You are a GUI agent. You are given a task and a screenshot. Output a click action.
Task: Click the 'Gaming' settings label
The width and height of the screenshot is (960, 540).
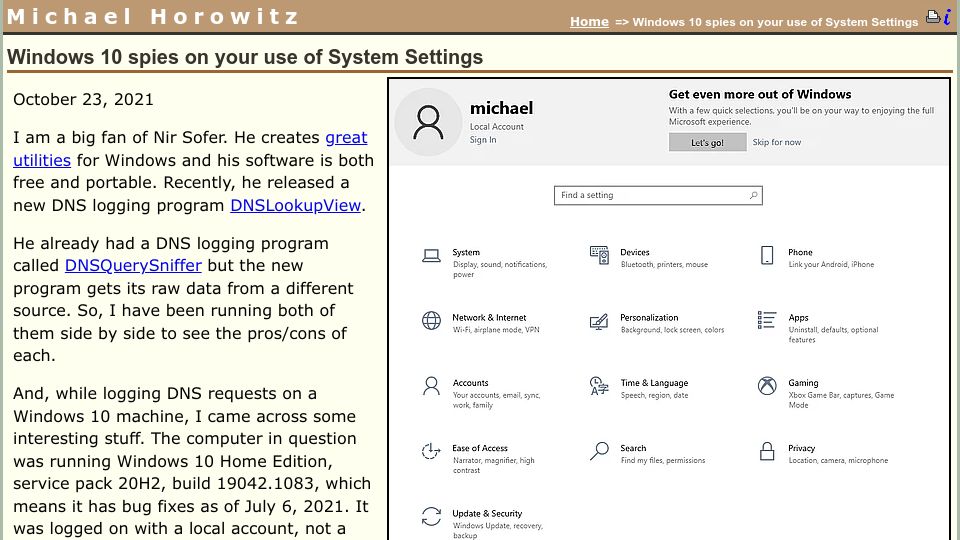coord(803,383)
